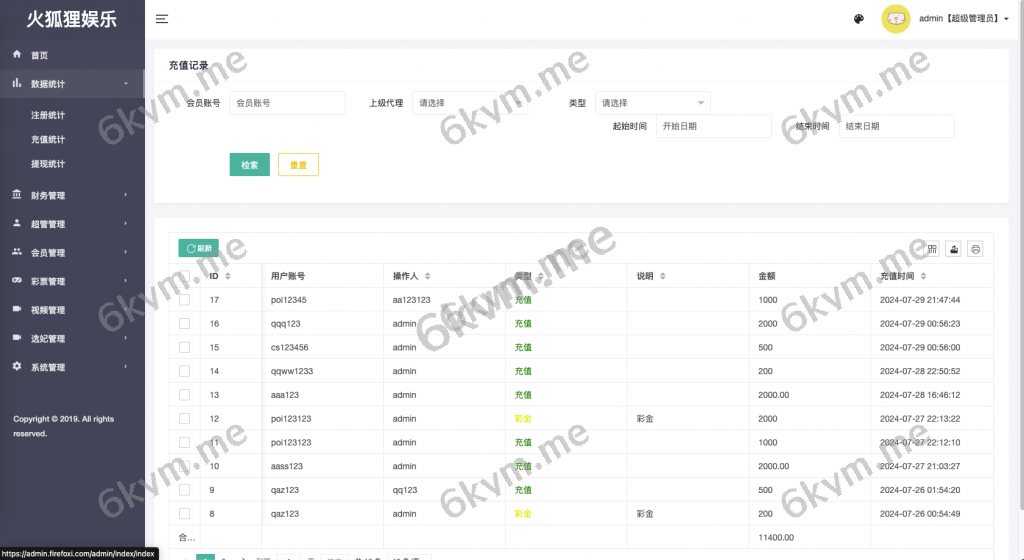The height and width of the screenshot is (560, 1024).
Task: Open the theme palette icon
Action: [x=858, y=19]
